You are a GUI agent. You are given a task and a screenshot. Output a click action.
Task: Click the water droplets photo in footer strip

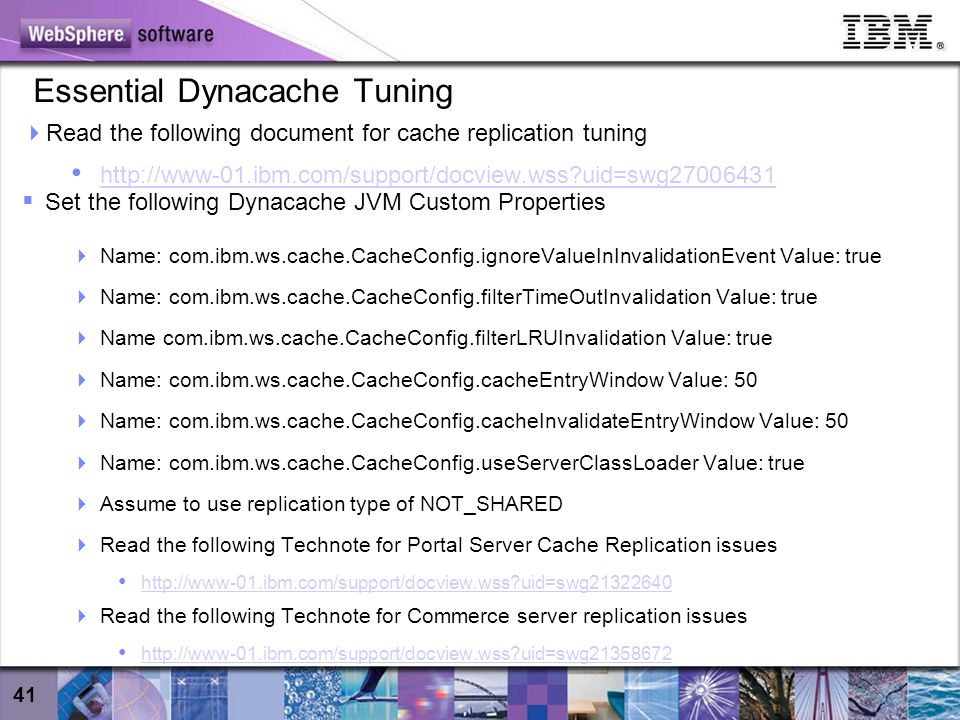click(310, 694)
